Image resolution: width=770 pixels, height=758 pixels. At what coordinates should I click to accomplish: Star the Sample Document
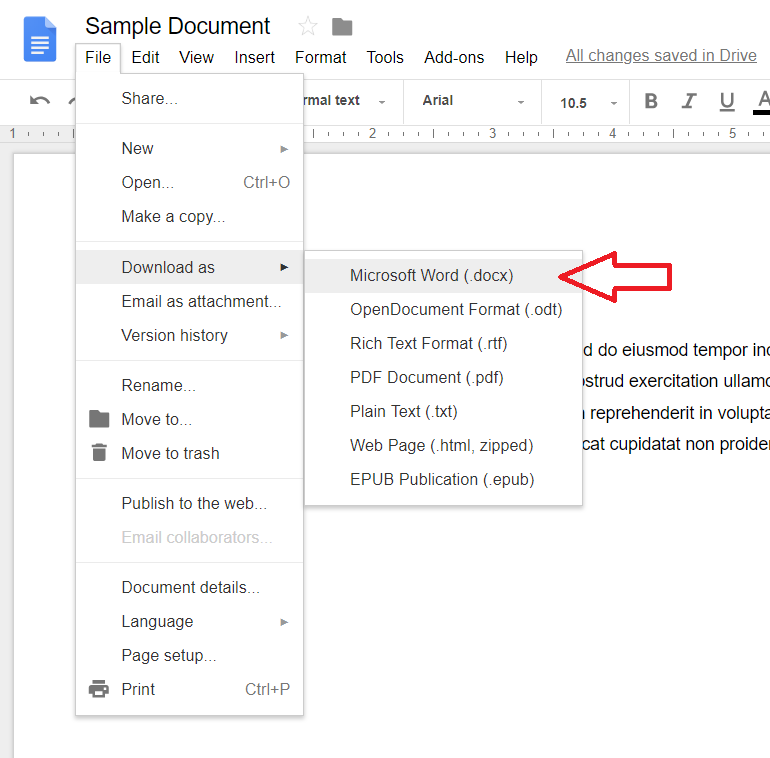click(308, 26)
